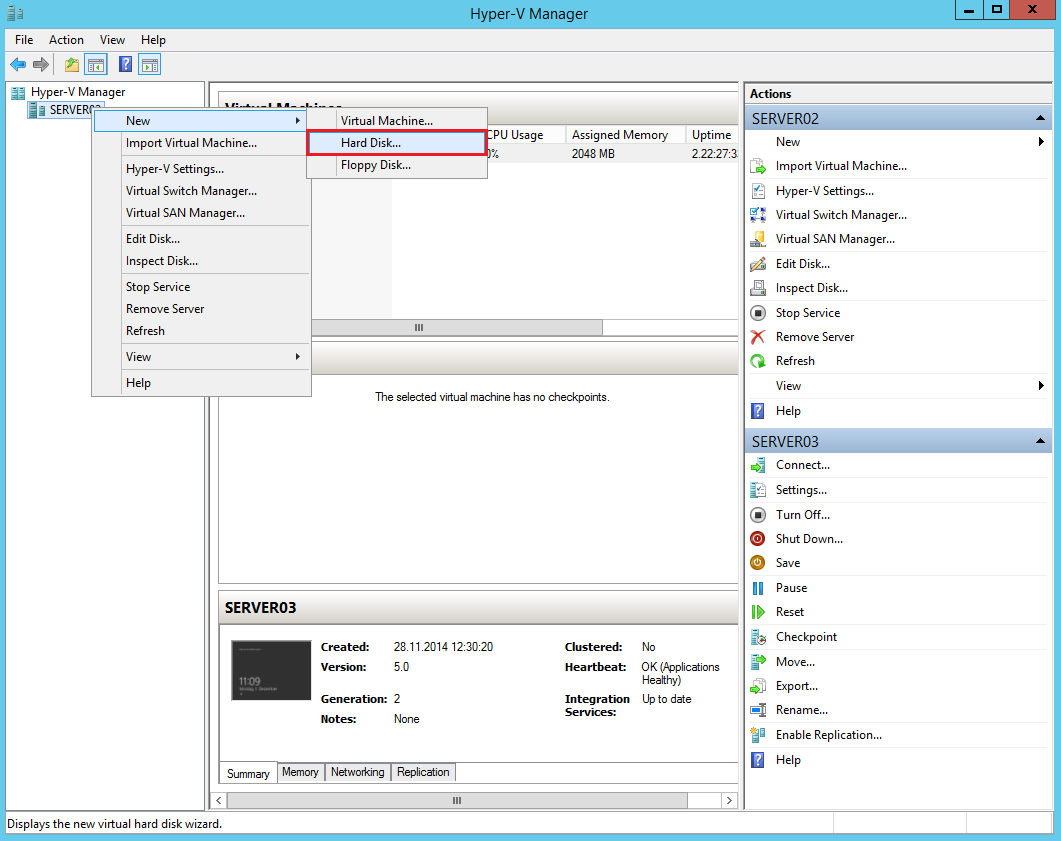Image resolution: width=1061 pixels, height=841 pixels.
Task: Click the Export action for SERVER03
Action: 796,686
